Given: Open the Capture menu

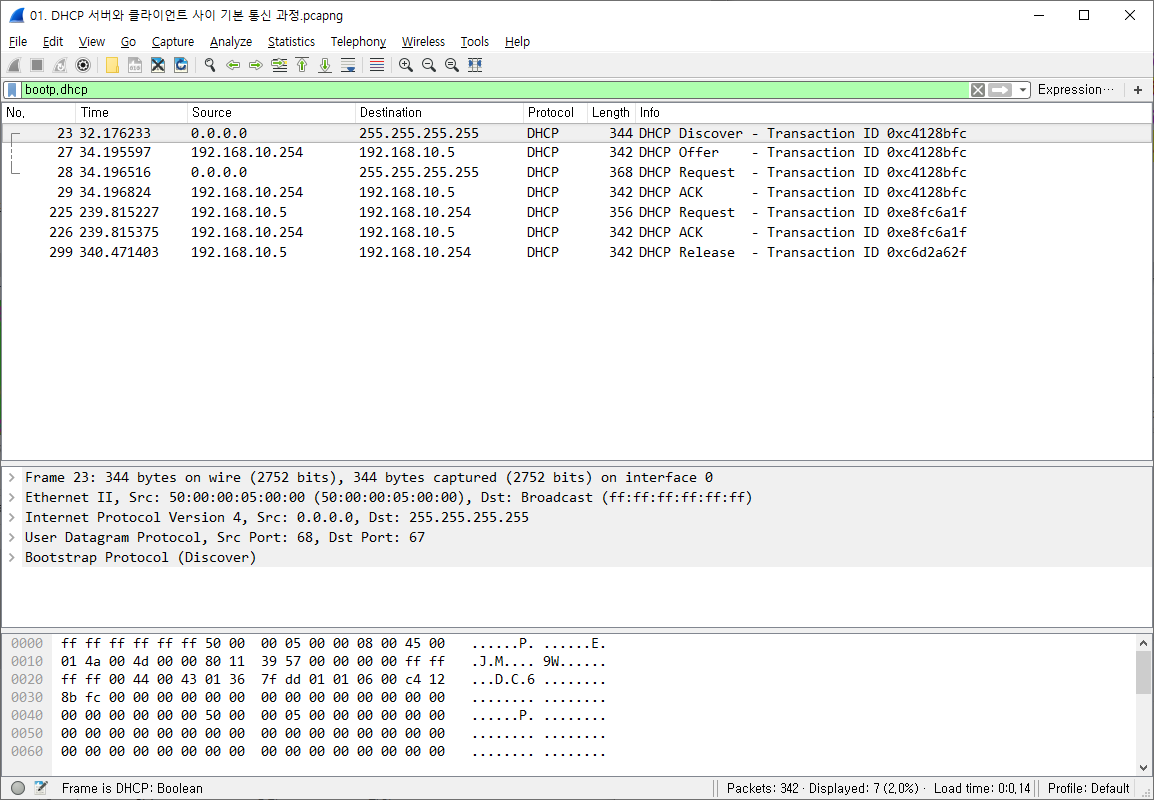Looking at the screenshot, I should (x=173, y=42).
